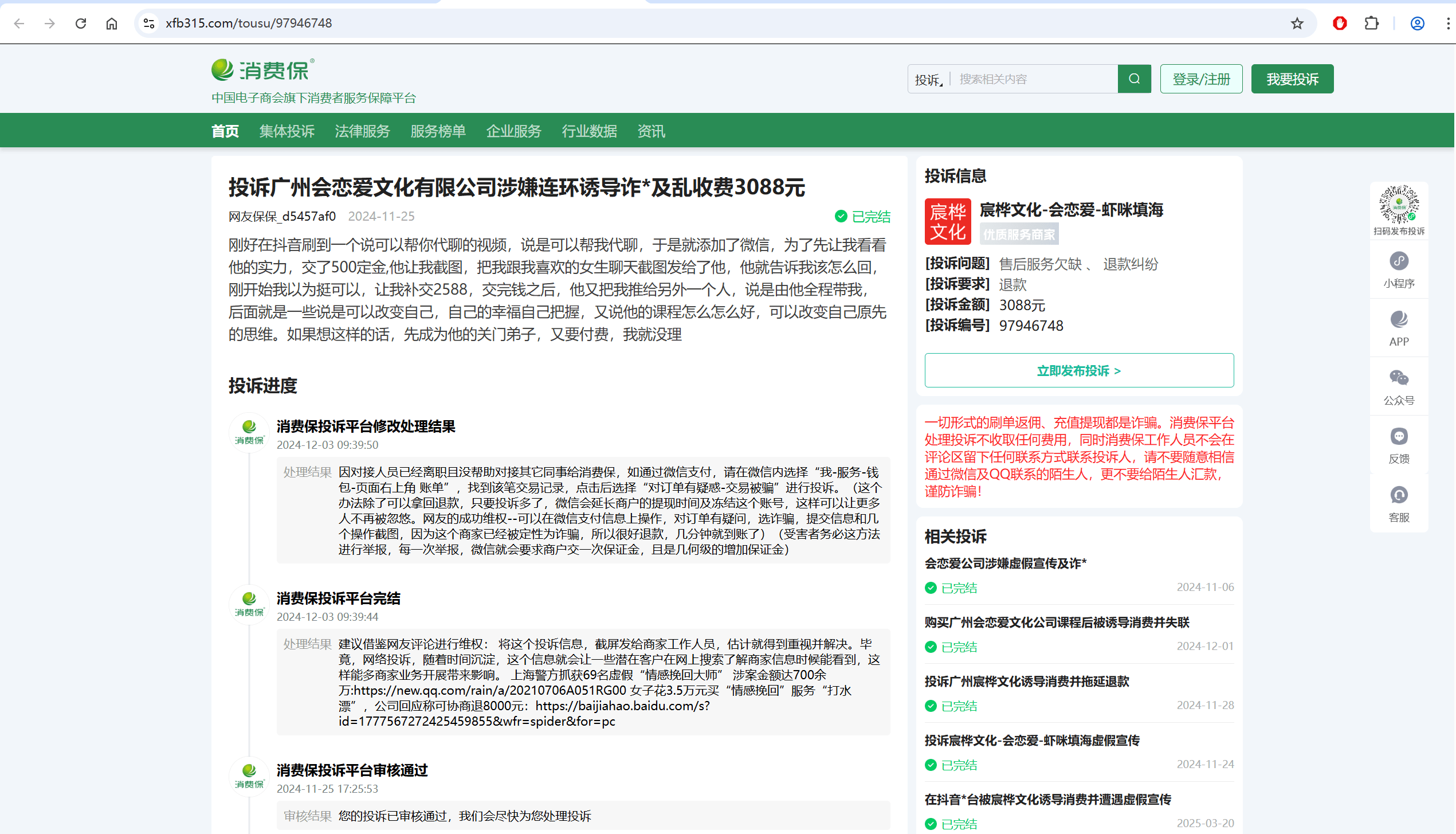This screenshot has height=834, width=1456.
Task: Click the 售后服务欠缺 complaint issue tag
Action: coord(1041,264)
